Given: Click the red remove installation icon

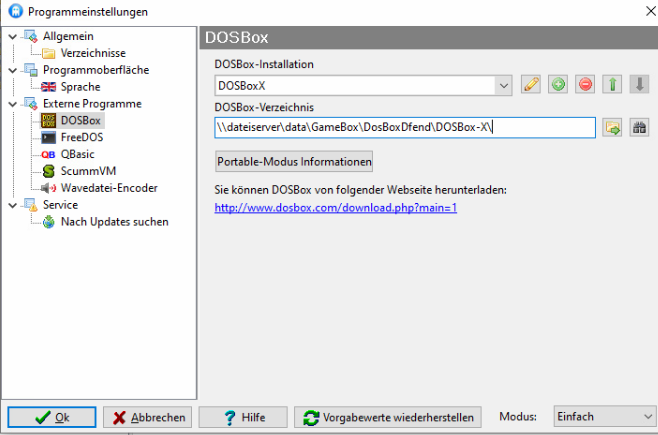Looking at the screenshot, I should pyautogui.click(x=585, y=85).
